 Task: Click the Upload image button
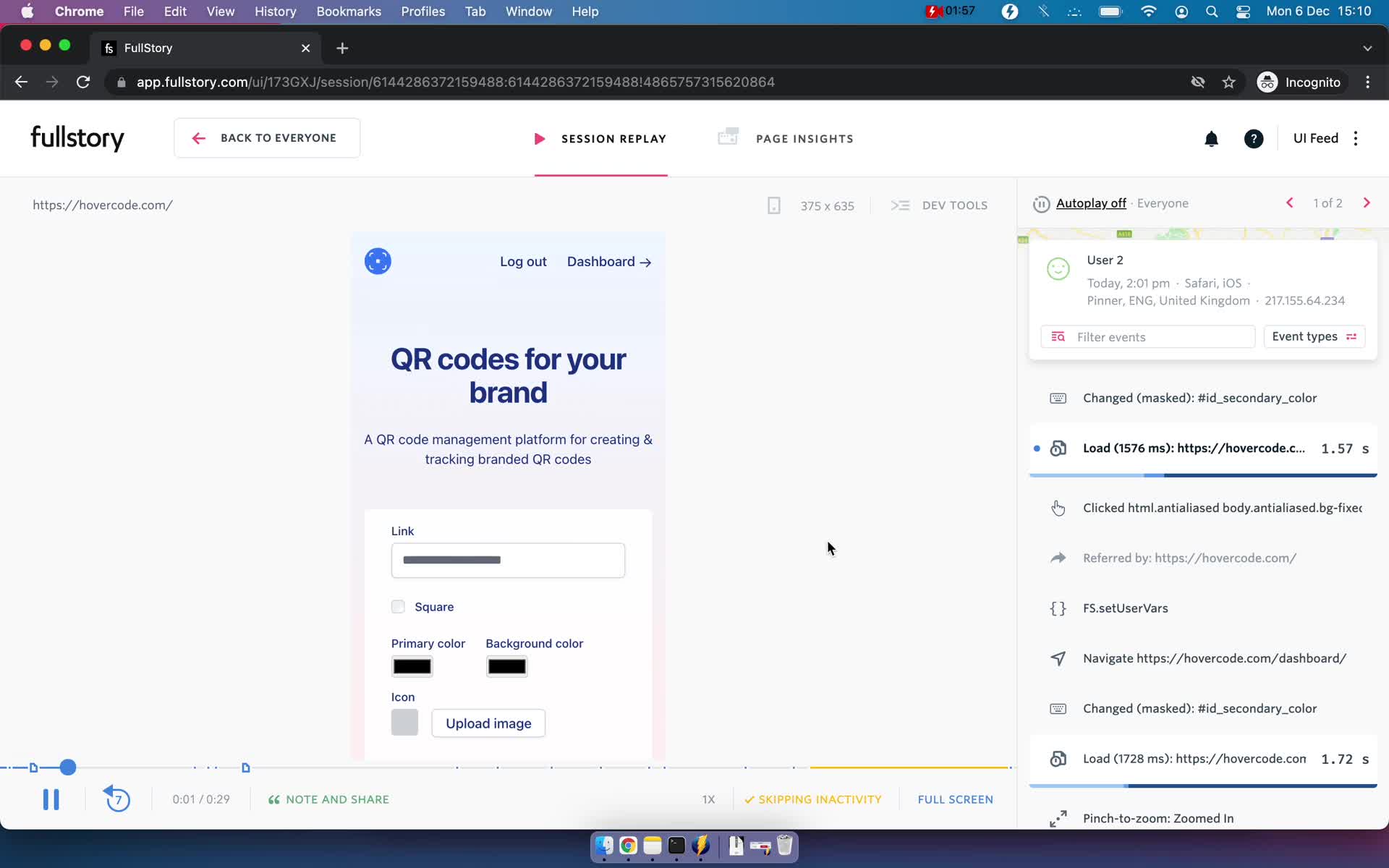pos(487,723)
